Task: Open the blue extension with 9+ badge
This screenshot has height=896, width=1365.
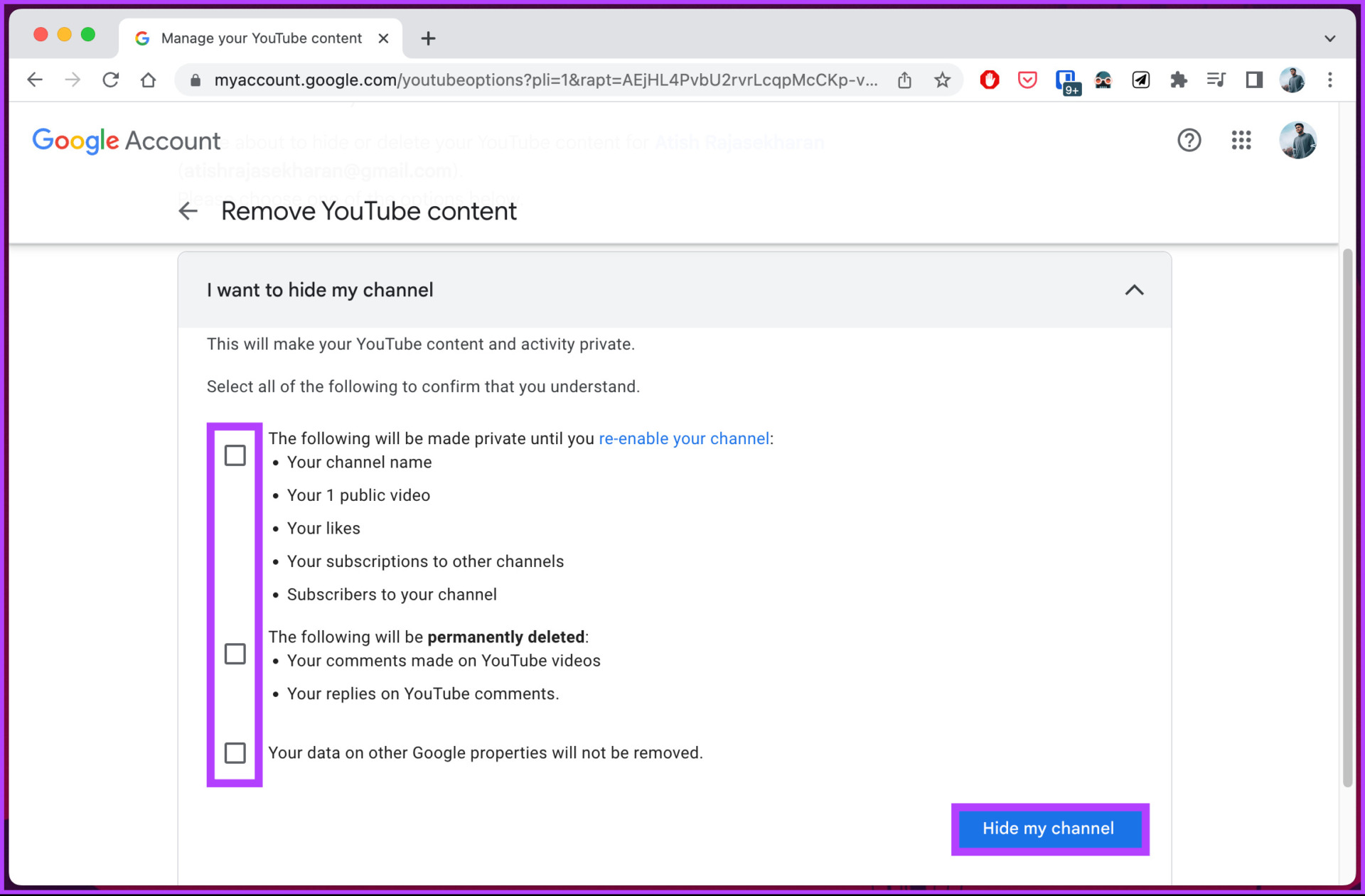Action: click(x=1066, y=82)
